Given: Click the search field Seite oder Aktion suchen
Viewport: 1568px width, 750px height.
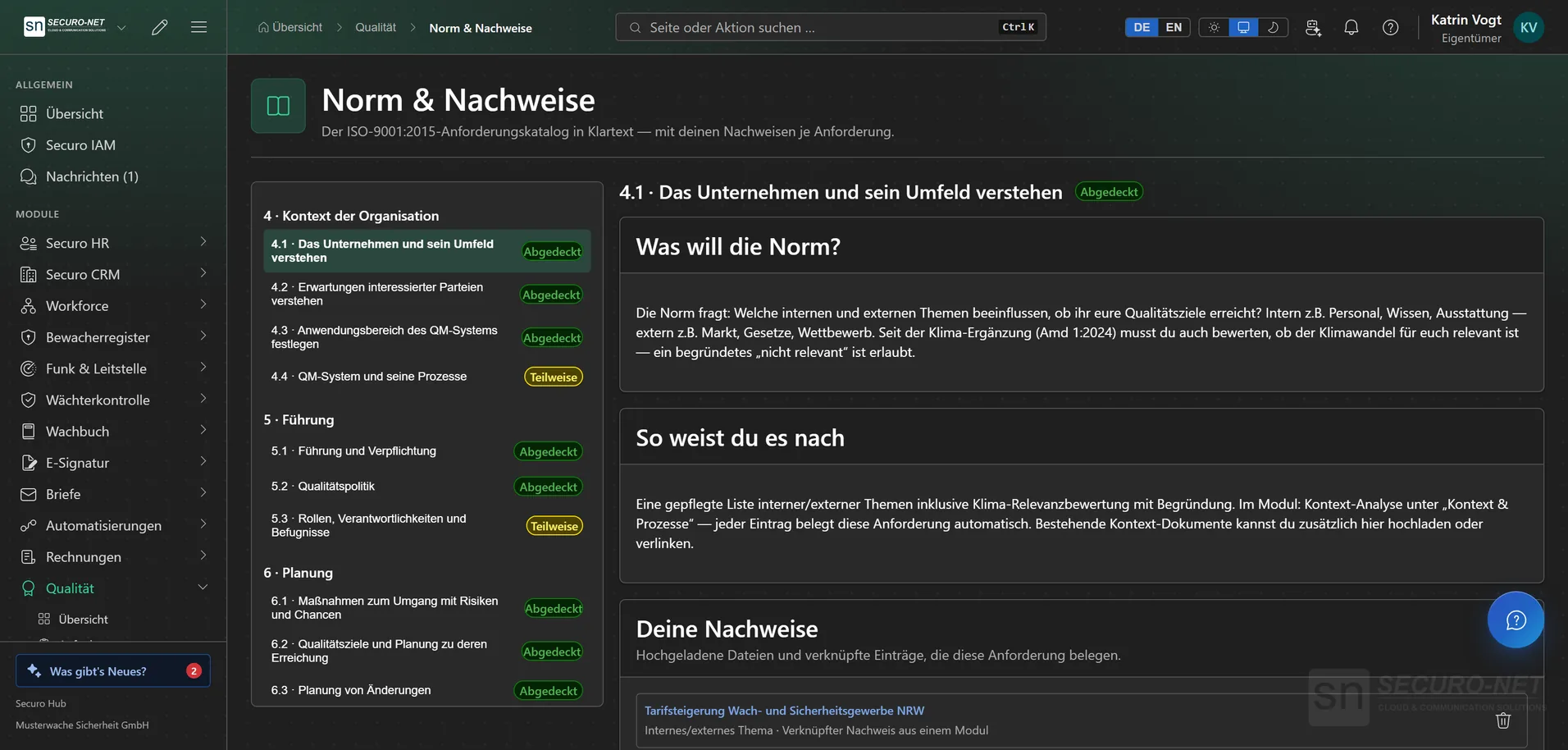Looking at the screenshot, I should 831,27.
